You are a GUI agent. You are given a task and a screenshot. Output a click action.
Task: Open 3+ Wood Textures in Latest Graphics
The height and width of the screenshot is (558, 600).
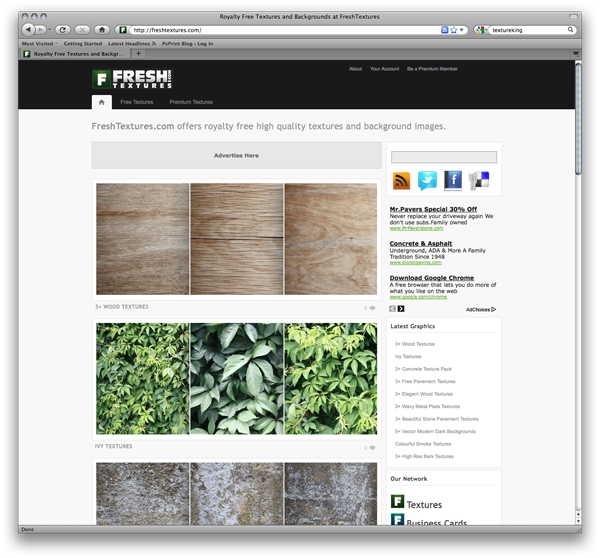point(415,344)
